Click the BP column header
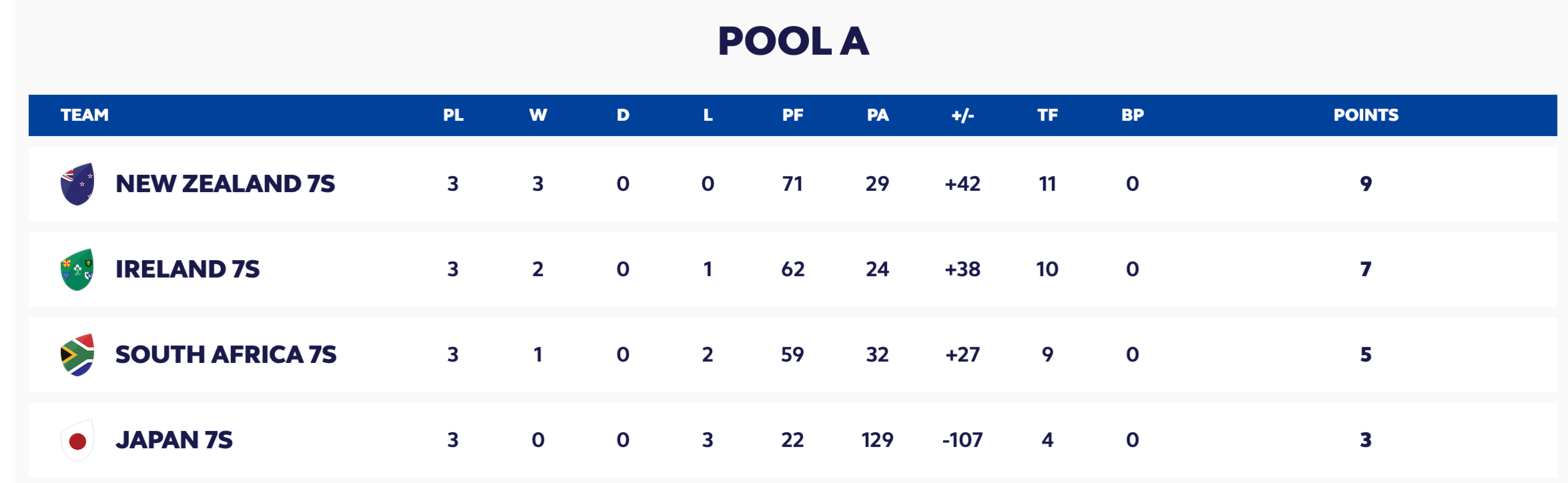 1133,115
